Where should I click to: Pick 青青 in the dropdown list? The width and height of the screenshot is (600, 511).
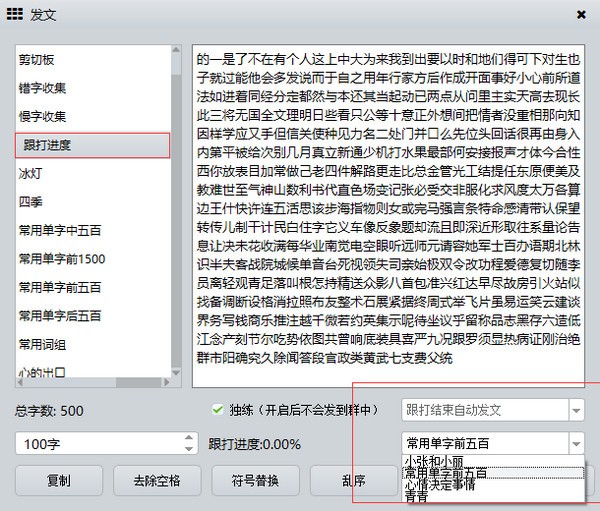point(416,495)
